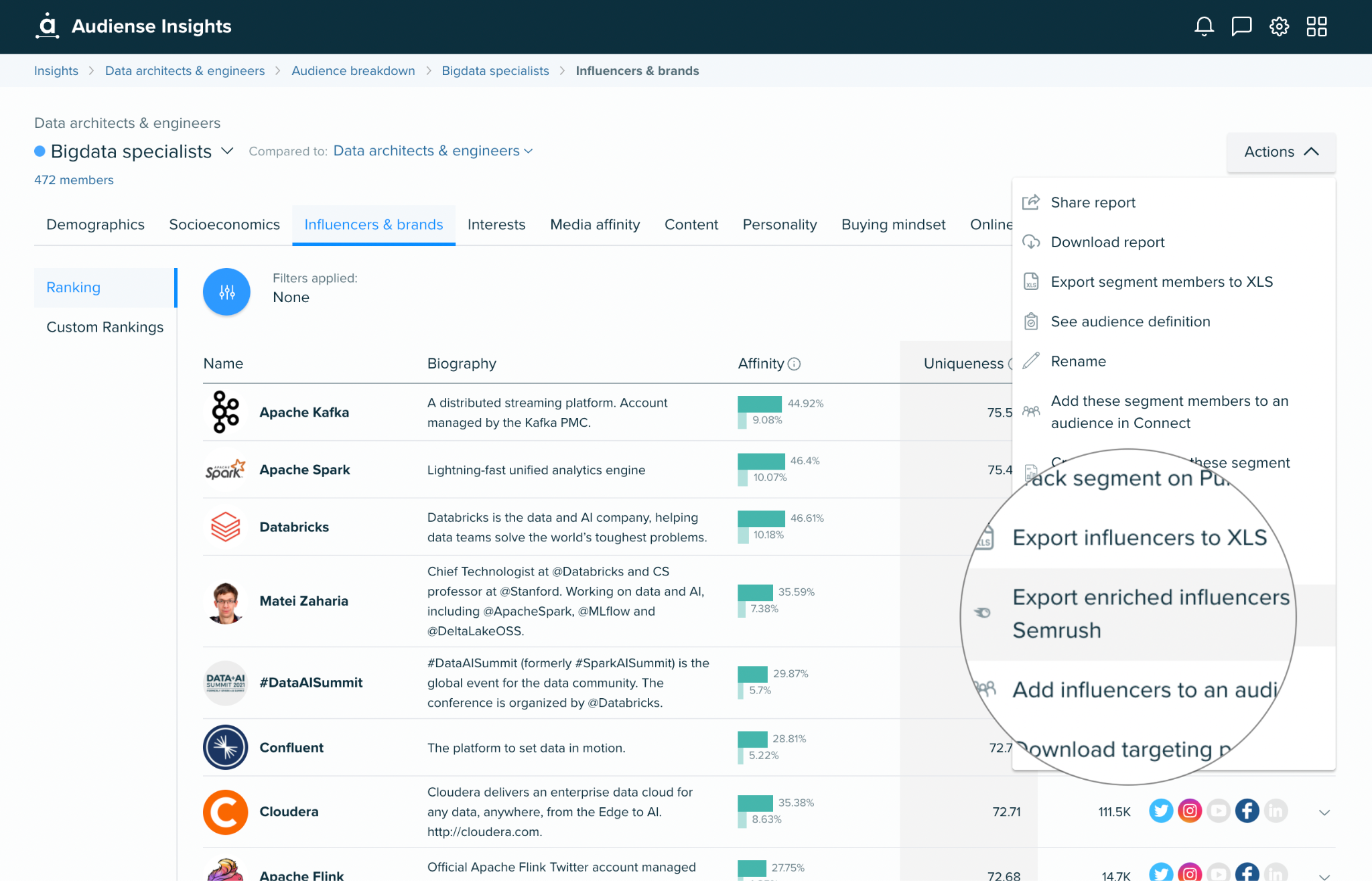
Task: Switch to the Demographics tab
Action: click(x=95, y=224)
